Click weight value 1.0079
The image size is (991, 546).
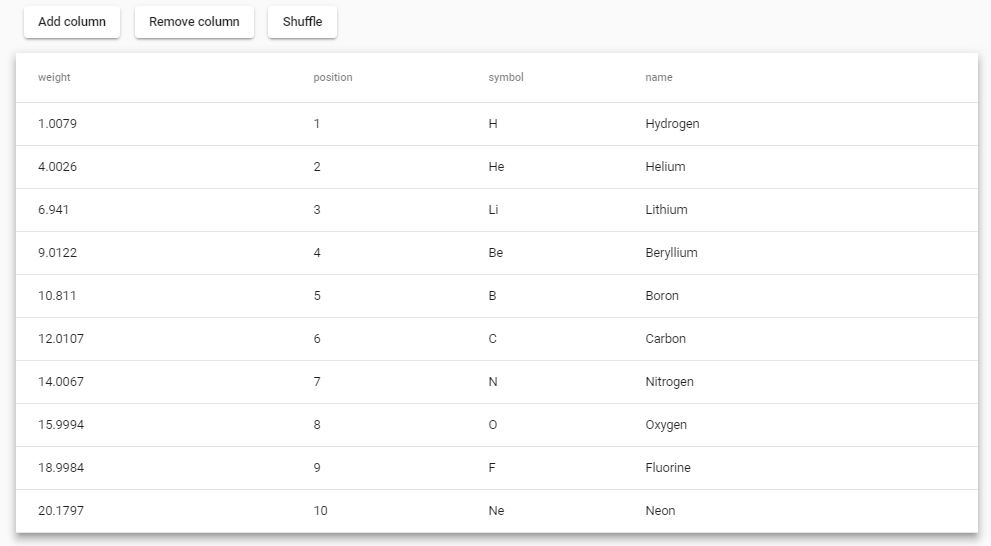click(x=58, y=124)
